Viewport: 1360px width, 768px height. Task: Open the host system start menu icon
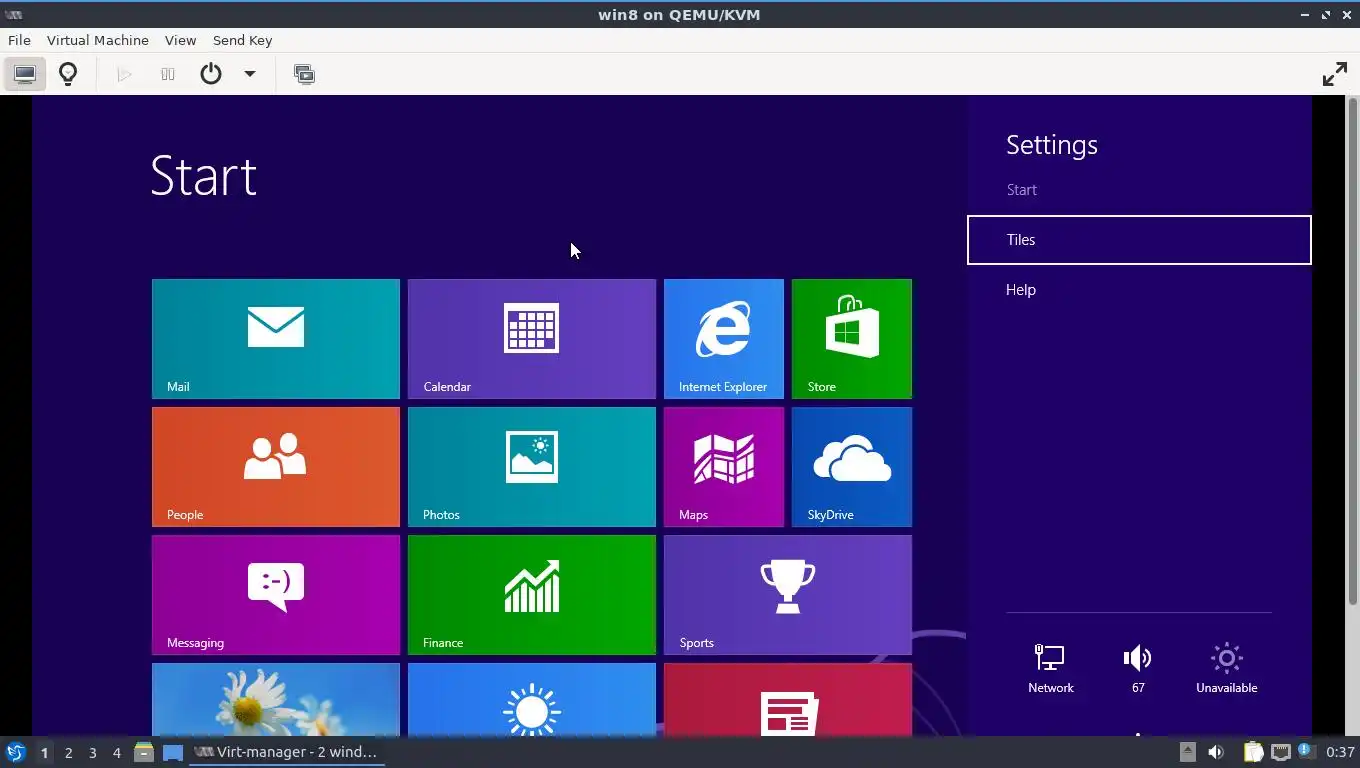[15, 752]
